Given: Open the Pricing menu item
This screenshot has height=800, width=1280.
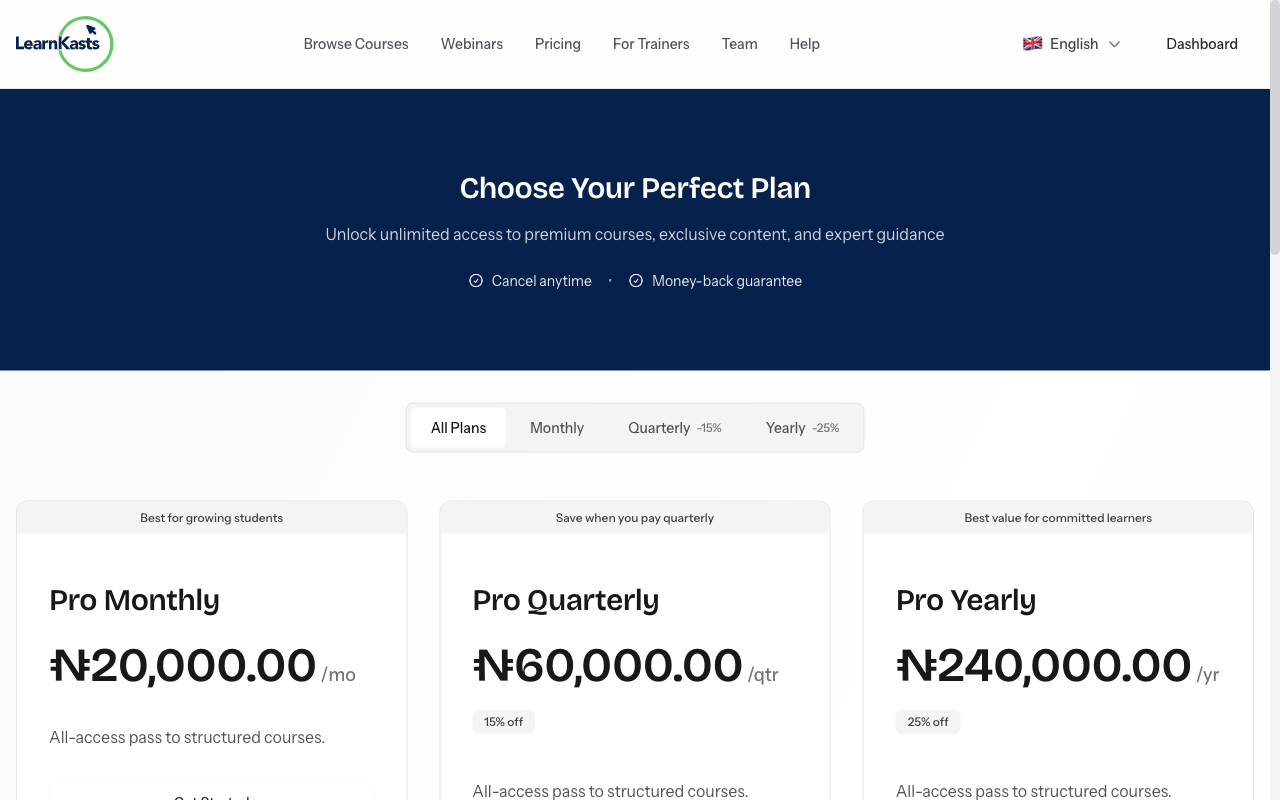Looking at the screenshot, I should [557, 44].
